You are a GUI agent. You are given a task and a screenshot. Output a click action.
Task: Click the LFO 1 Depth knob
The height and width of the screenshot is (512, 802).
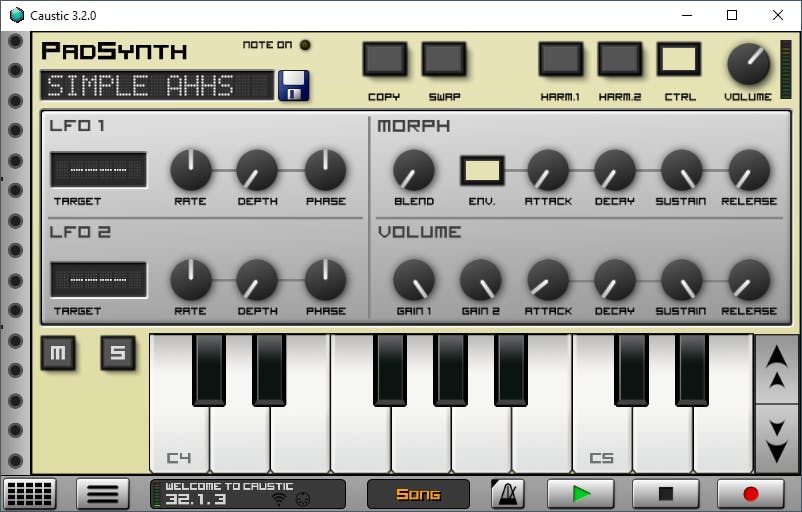[257, 170]
